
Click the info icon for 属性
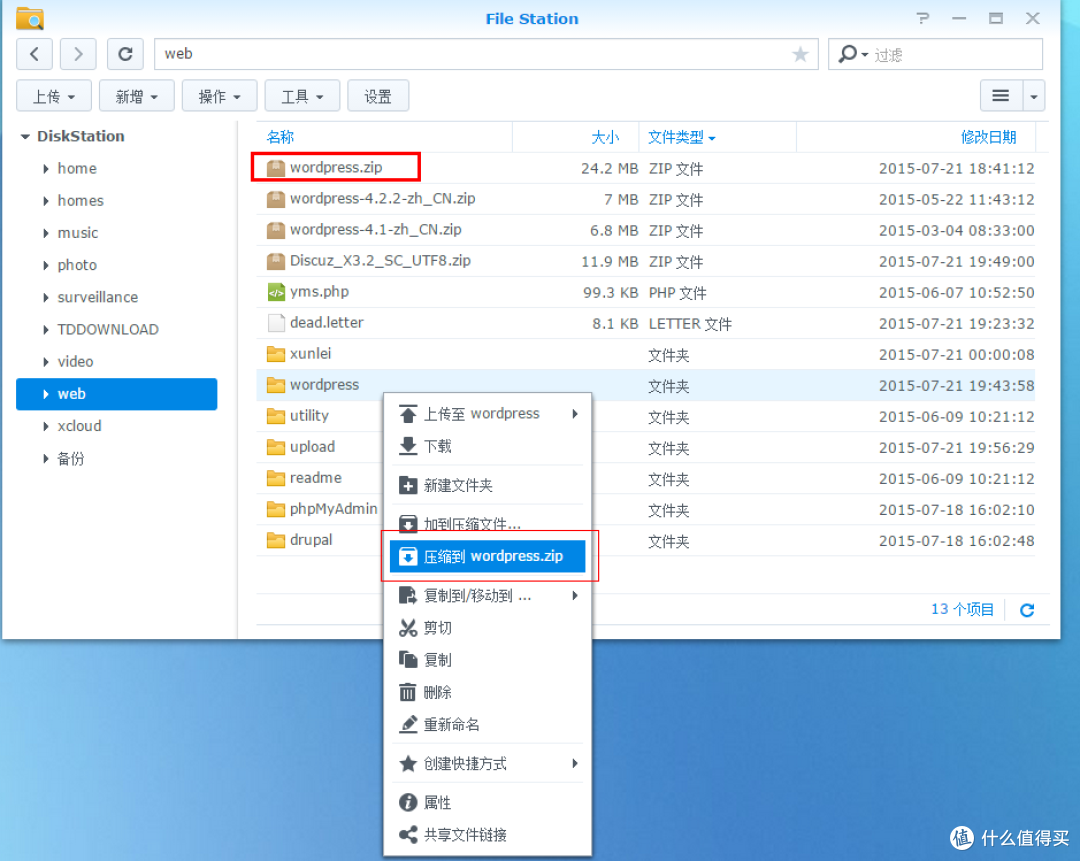(x=408, y=802)
